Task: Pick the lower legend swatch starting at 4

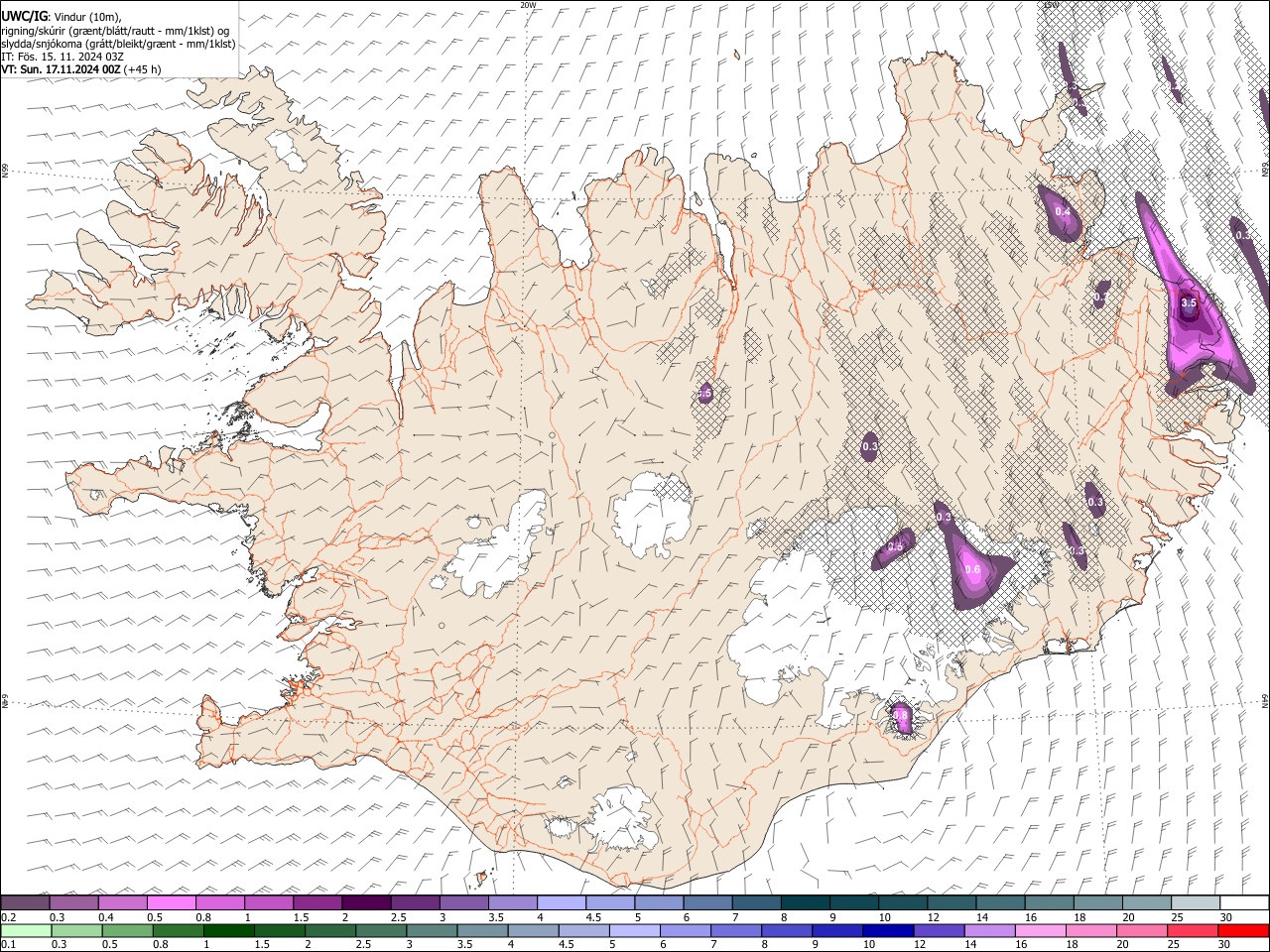Action: tap(533, 930)
